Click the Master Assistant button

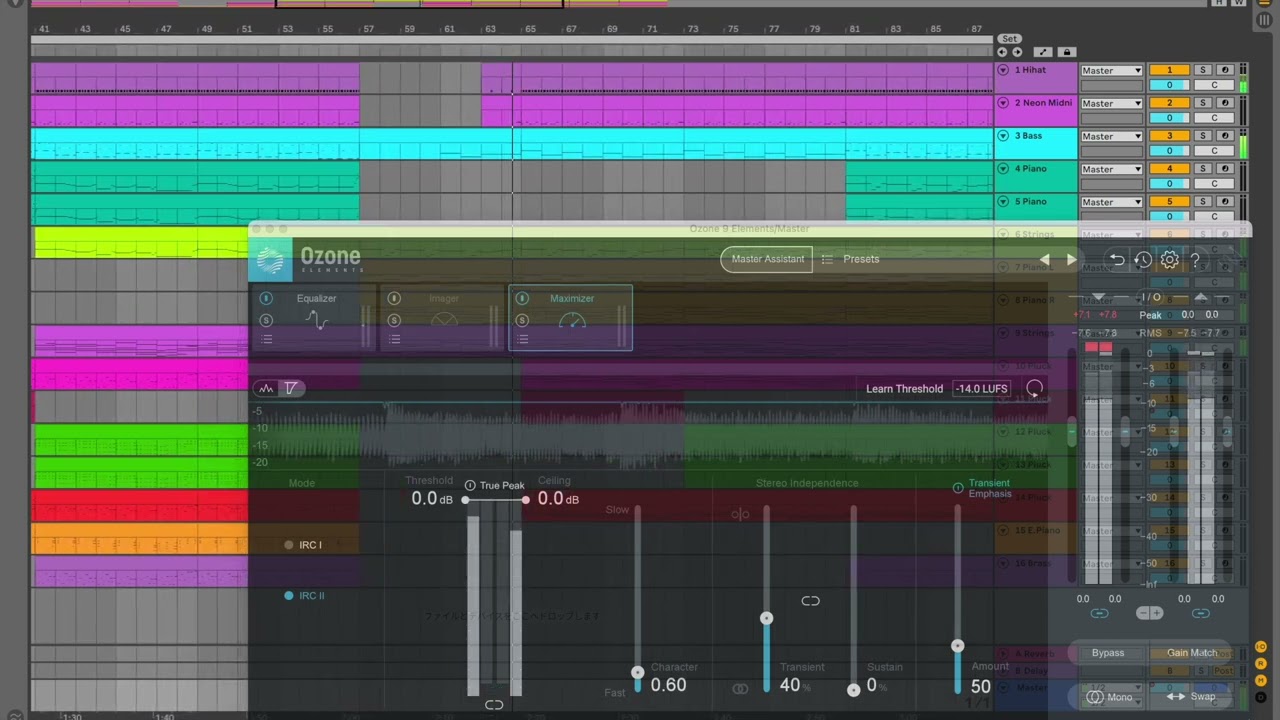(767, 259)
